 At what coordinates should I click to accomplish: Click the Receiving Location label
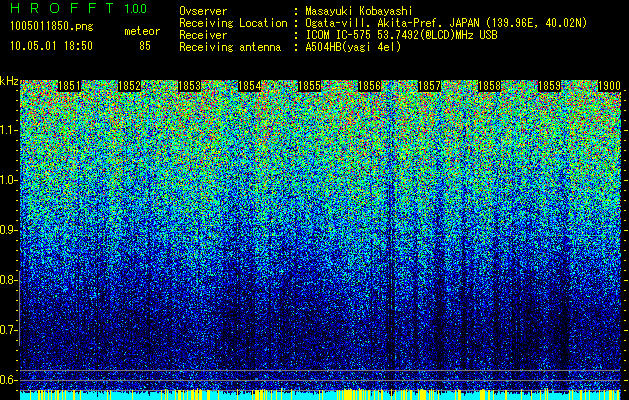click(233, 23)
